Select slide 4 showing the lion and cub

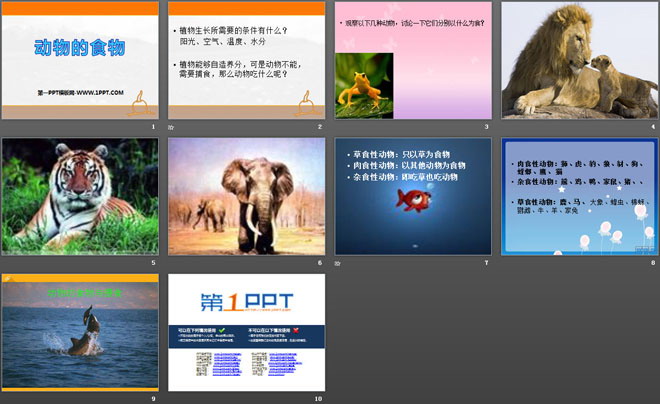point(580,60)
